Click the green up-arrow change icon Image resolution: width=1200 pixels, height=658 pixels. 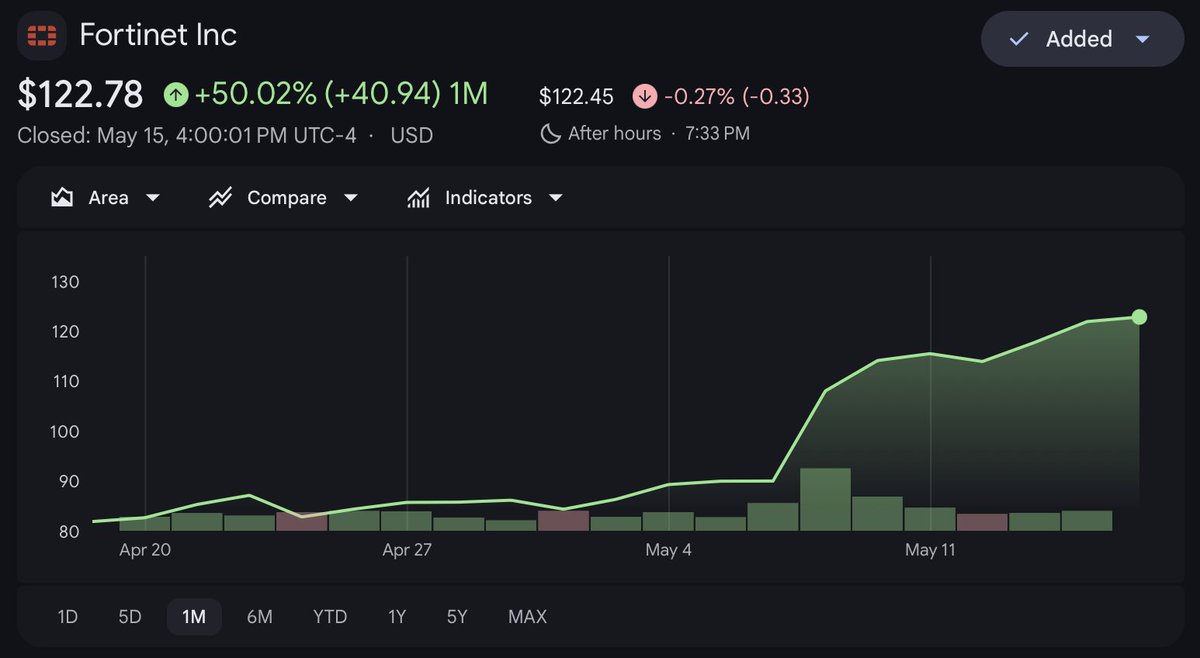click(x=176, y=95)
